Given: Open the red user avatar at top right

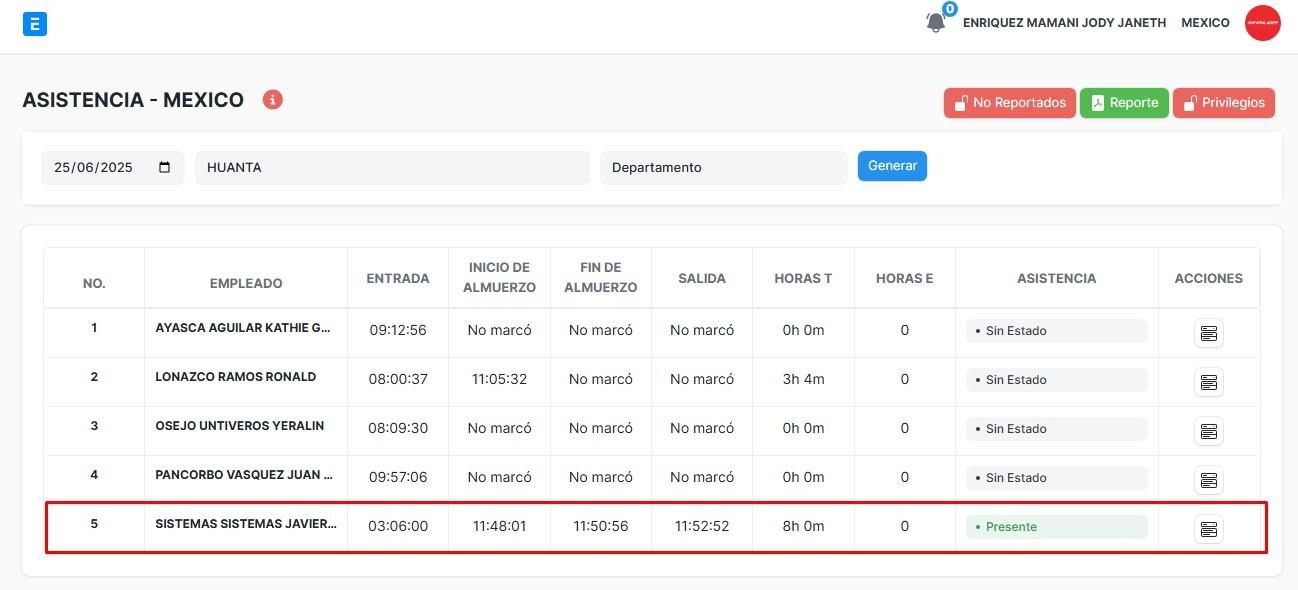Looking at the screenshot, I should 1262,23.
